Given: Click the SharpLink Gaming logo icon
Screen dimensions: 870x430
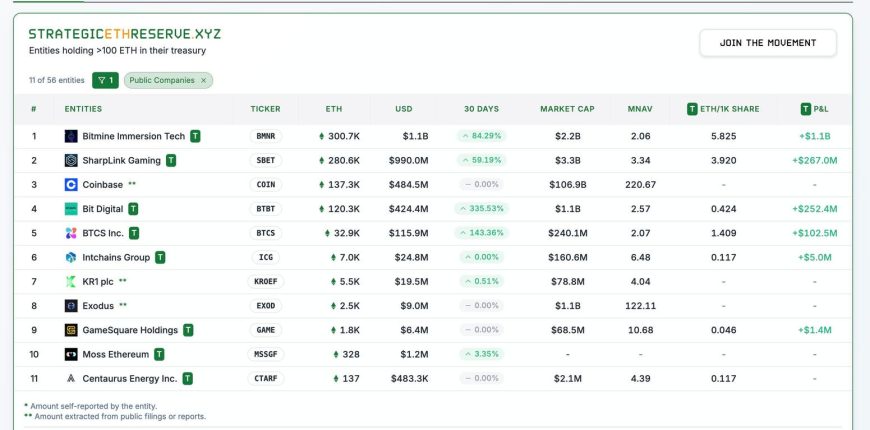Looking at the screenshot, I should (71, 160).
